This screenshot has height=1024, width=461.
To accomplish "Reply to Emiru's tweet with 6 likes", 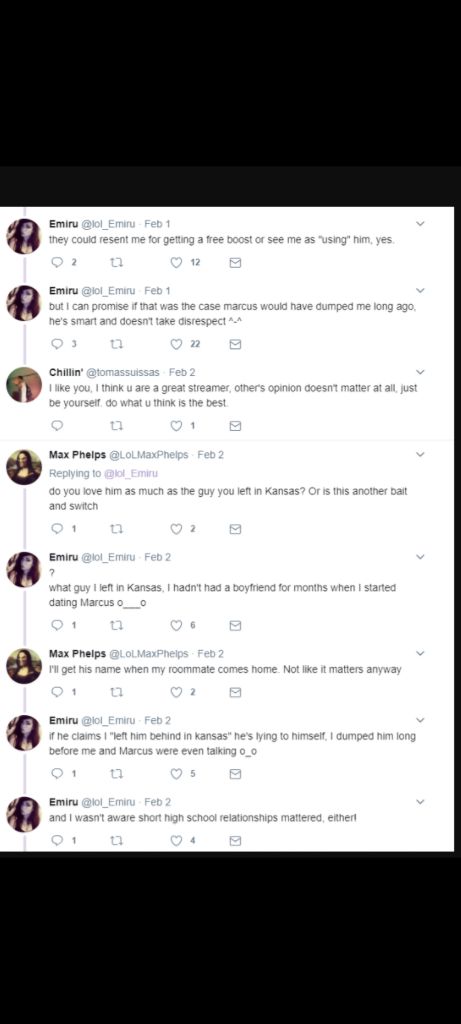I will [x=57, y=626].
